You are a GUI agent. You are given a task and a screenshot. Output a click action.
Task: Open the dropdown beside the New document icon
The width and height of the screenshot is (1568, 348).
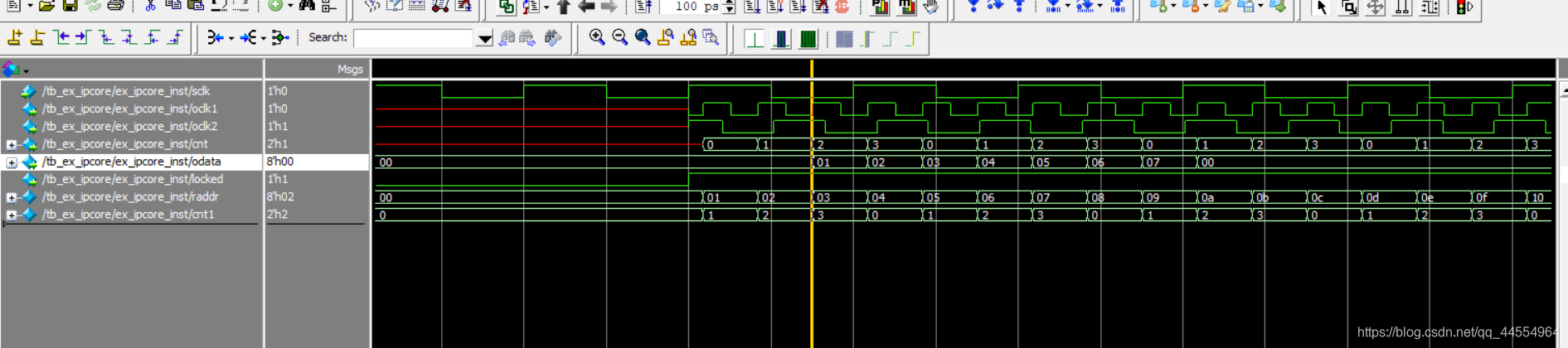click(x=30, y=7)
